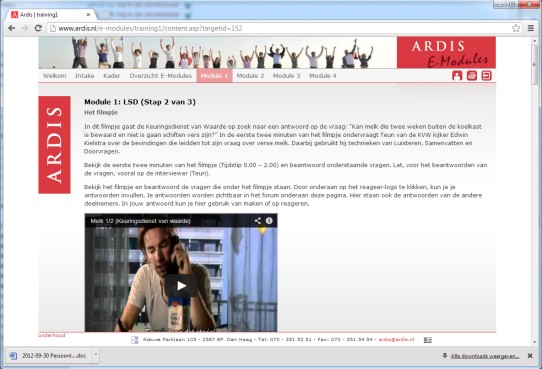This screenshot has height=369, width=542.
Task: Play the Melk 1/2 video
Action: click(x=181, y=286)
